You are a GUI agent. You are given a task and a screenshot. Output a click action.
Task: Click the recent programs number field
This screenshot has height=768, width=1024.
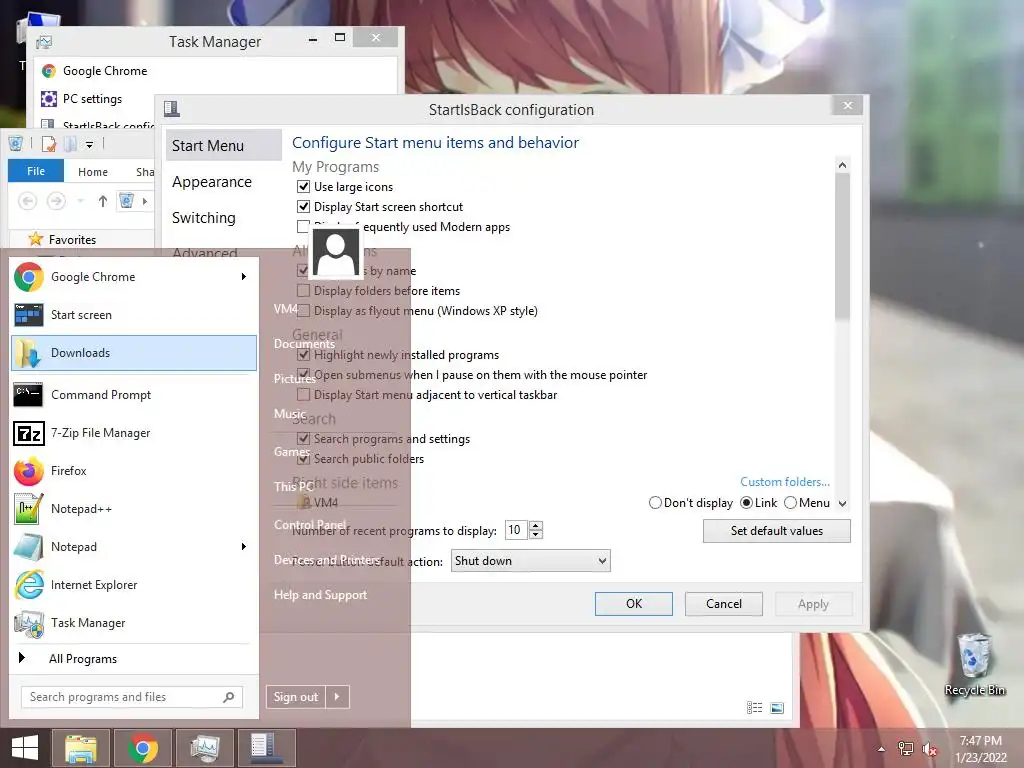(x=517, y=530)
